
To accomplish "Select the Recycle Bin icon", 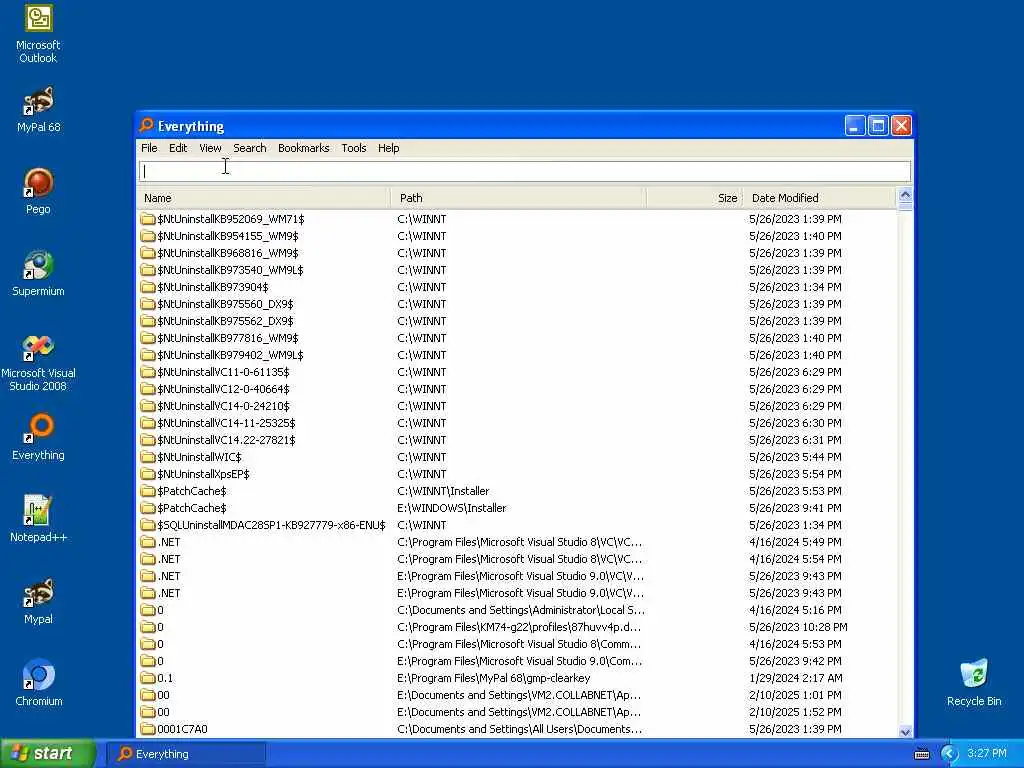I will [x=974, y=683].
